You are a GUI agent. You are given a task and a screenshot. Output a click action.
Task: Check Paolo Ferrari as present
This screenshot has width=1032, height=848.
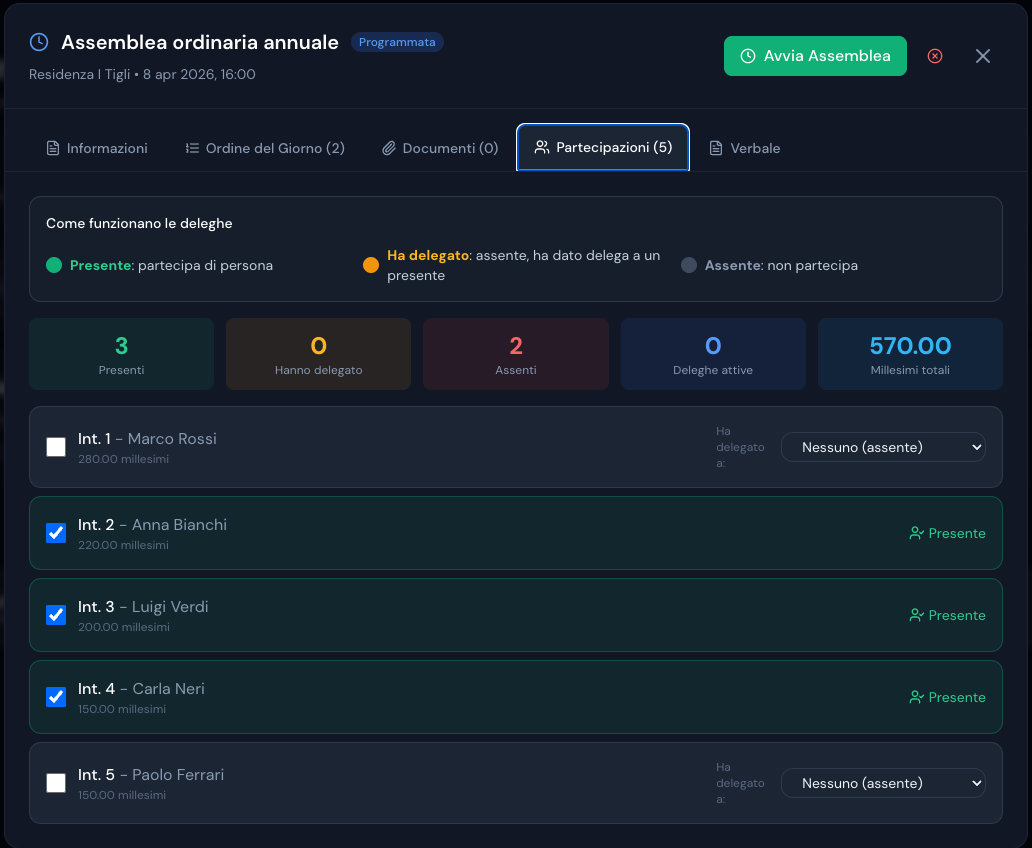(x=56, y=783)
